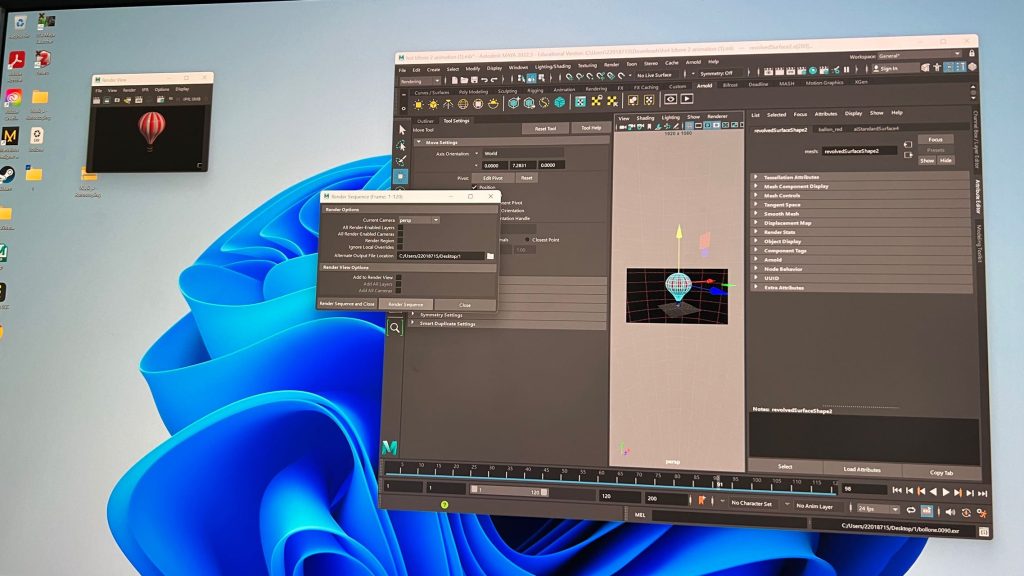
Task: Create an Arnold area light from the shelf
Action: point(419,104)
